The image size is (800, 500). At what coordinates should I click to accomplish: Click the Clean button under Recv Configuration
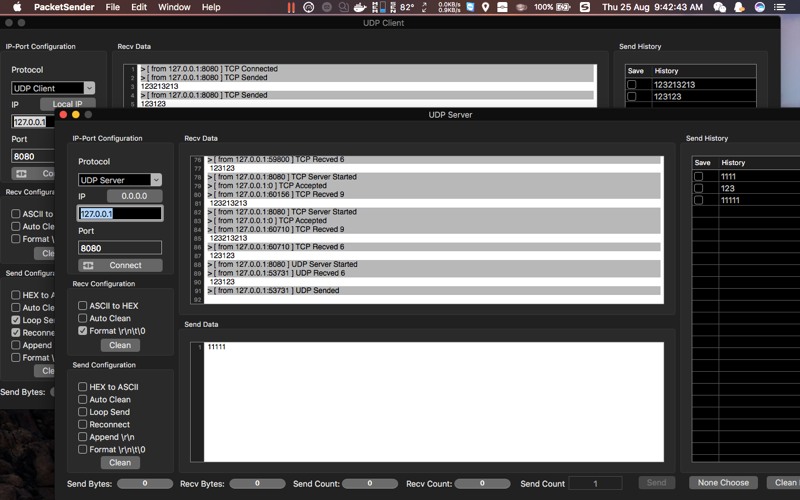coord(120,345)
